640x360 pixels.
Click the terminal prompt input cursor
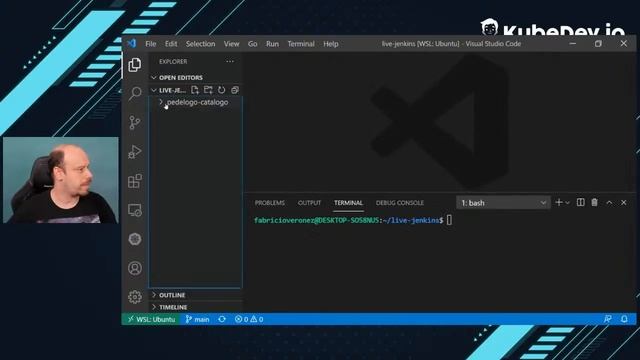[x=449, y=220]
